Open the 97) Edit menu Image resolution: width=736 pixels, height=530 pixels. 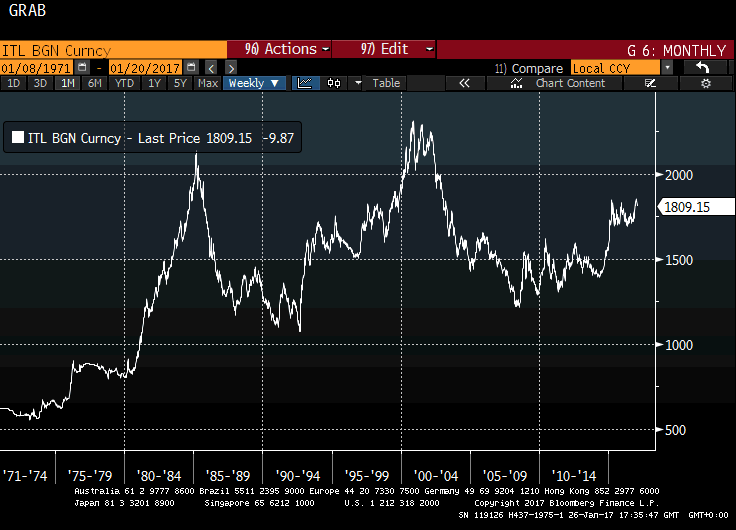(383, 49)
